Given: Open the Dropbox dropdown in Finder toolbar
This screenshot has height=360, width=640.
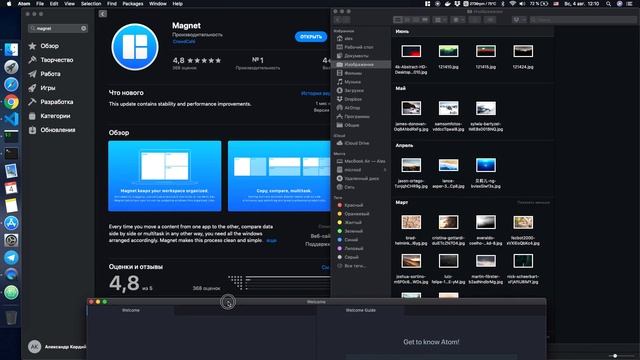Looking at the screenshot, I should [x=520, y=20].
